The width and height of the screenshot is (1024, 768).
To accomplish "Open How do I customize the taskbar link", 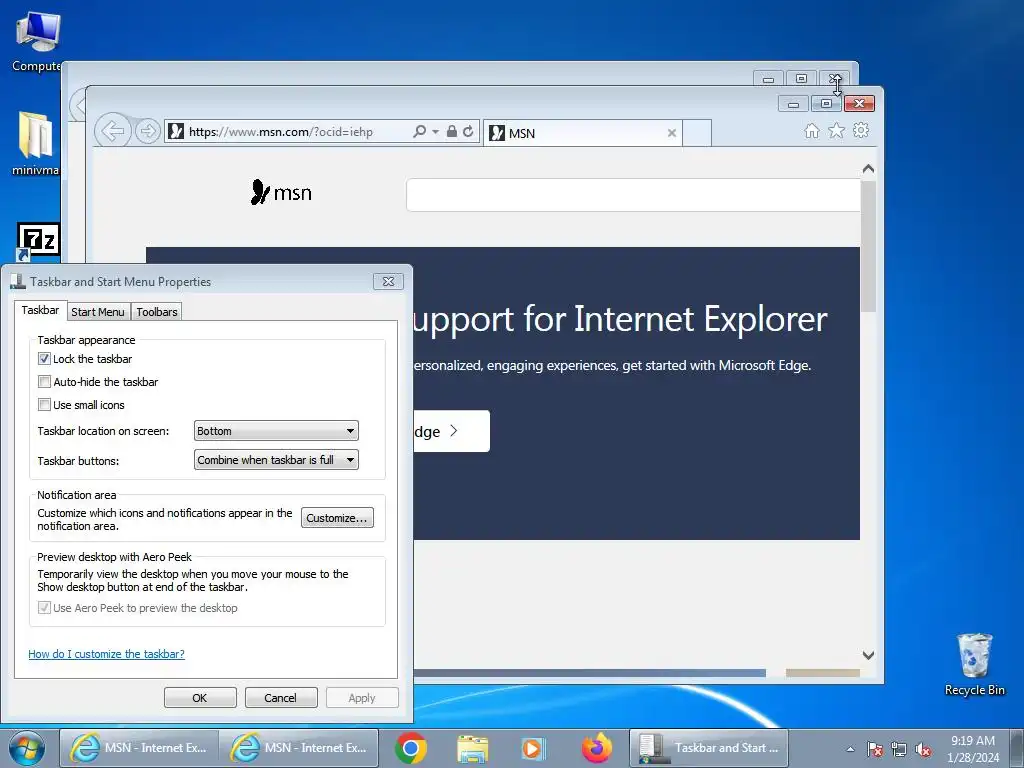I will (x=106, y=654).
